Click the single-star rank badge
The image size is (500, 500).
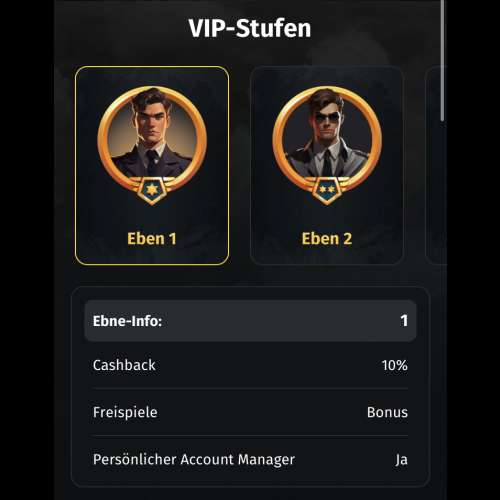coord(152,190)
